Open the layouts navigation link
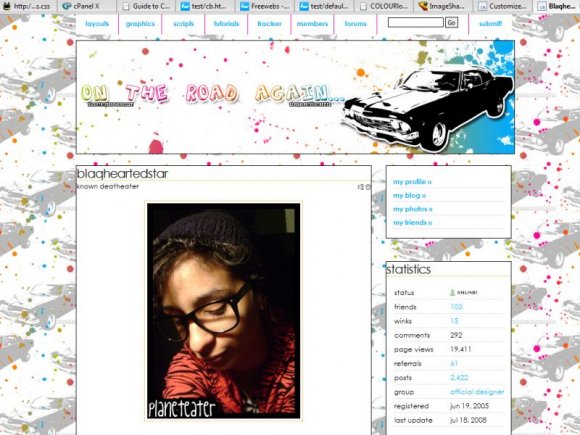Viewport: 580px width, 435px height. pos(97,24)
